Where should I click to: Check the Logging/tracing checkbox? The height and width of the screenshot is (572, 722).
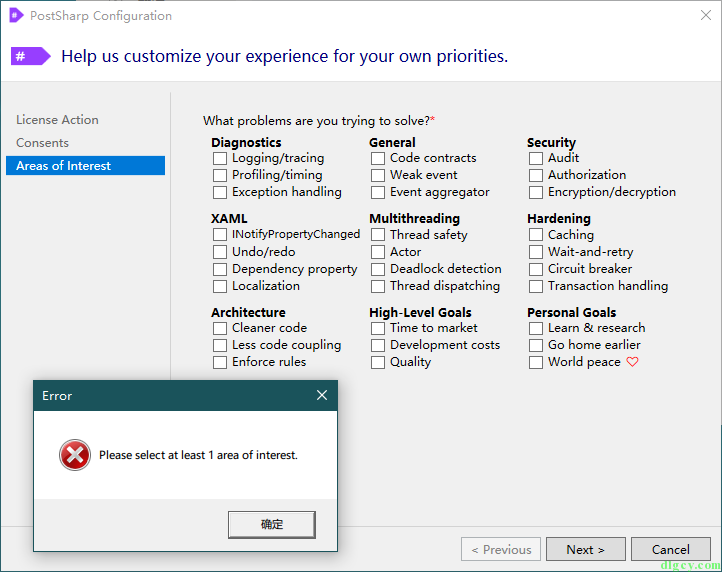pyautogui.click(x=220, y=158)
